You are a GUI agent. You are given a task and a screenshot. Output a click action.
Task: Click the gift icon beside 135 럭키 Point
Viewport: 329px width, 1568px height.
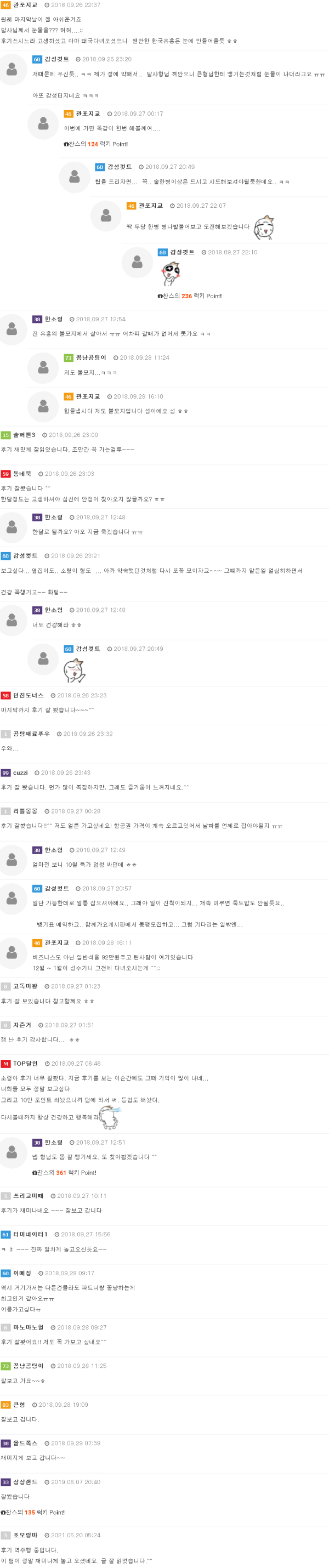(3, 1512)
